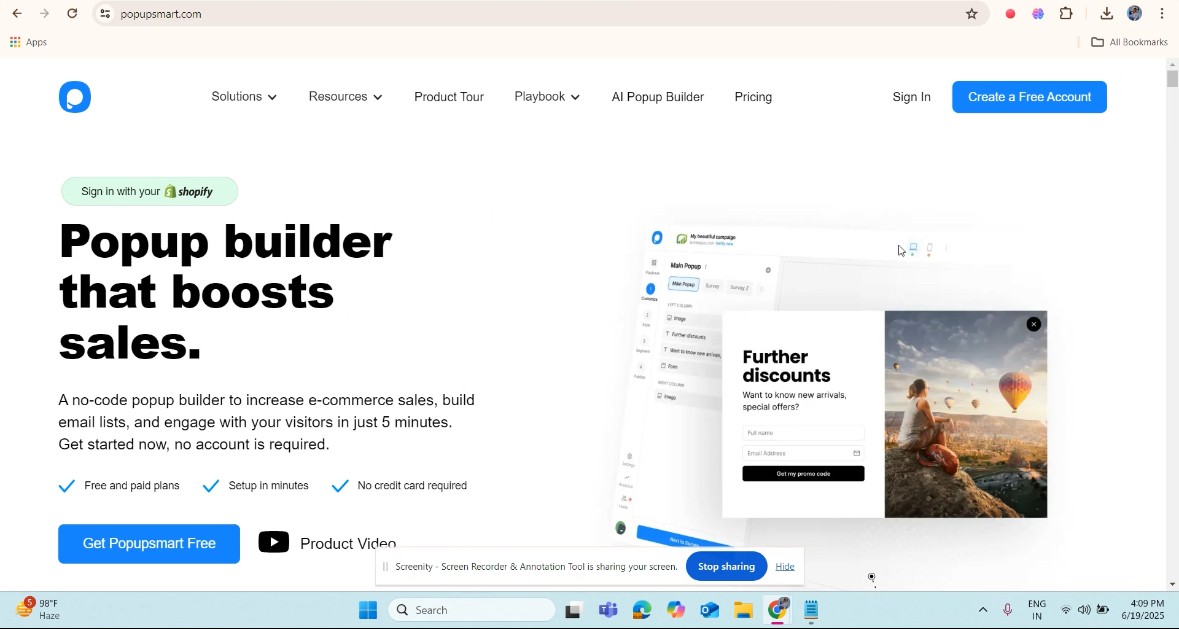
Task: Click Sign in with your Shopify
Action: (150, 192)
